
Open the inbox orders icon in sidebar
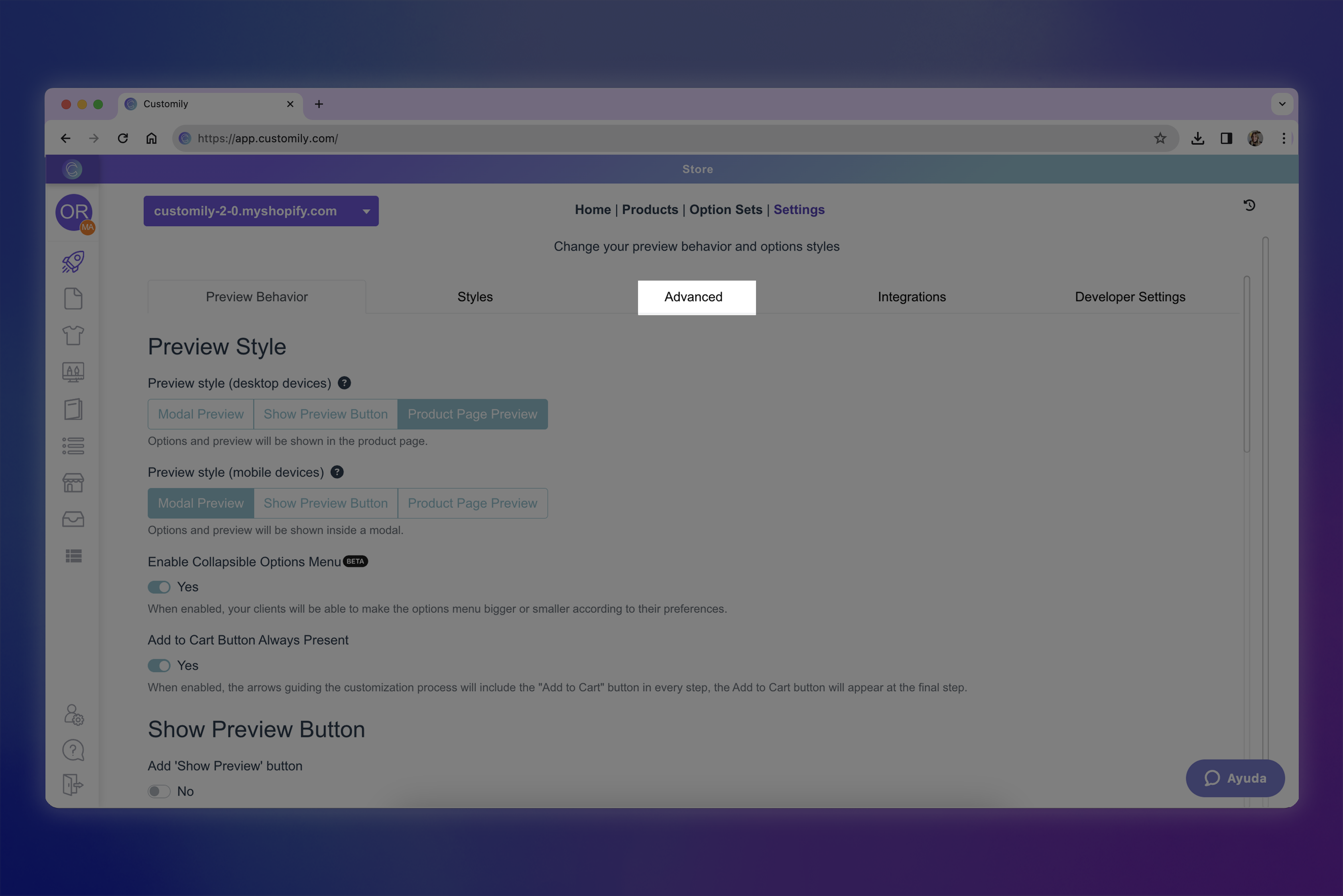pos(73,519)
